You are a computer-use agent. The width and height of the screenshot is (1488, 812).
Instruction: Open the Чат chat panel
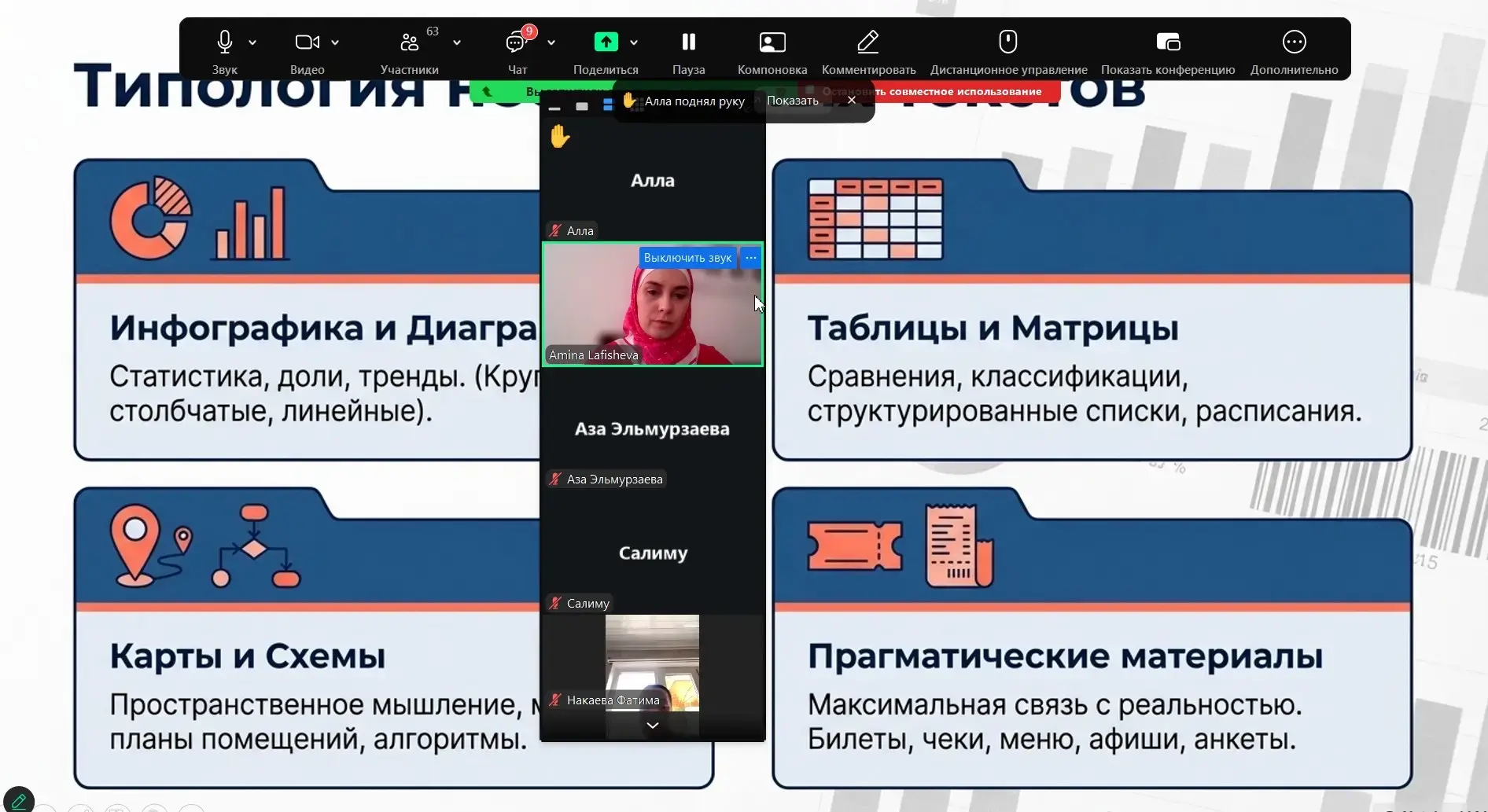pos(516,42)
